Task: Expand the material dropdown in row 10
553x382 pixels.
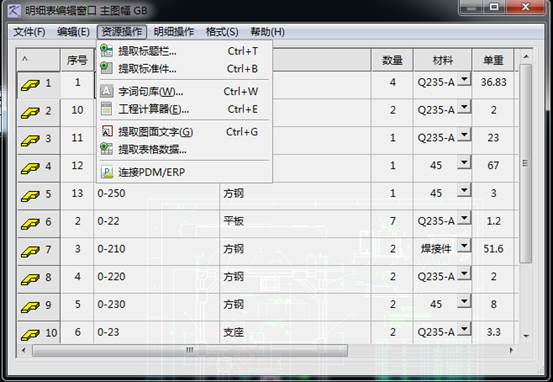Action: tap(464, 329)
